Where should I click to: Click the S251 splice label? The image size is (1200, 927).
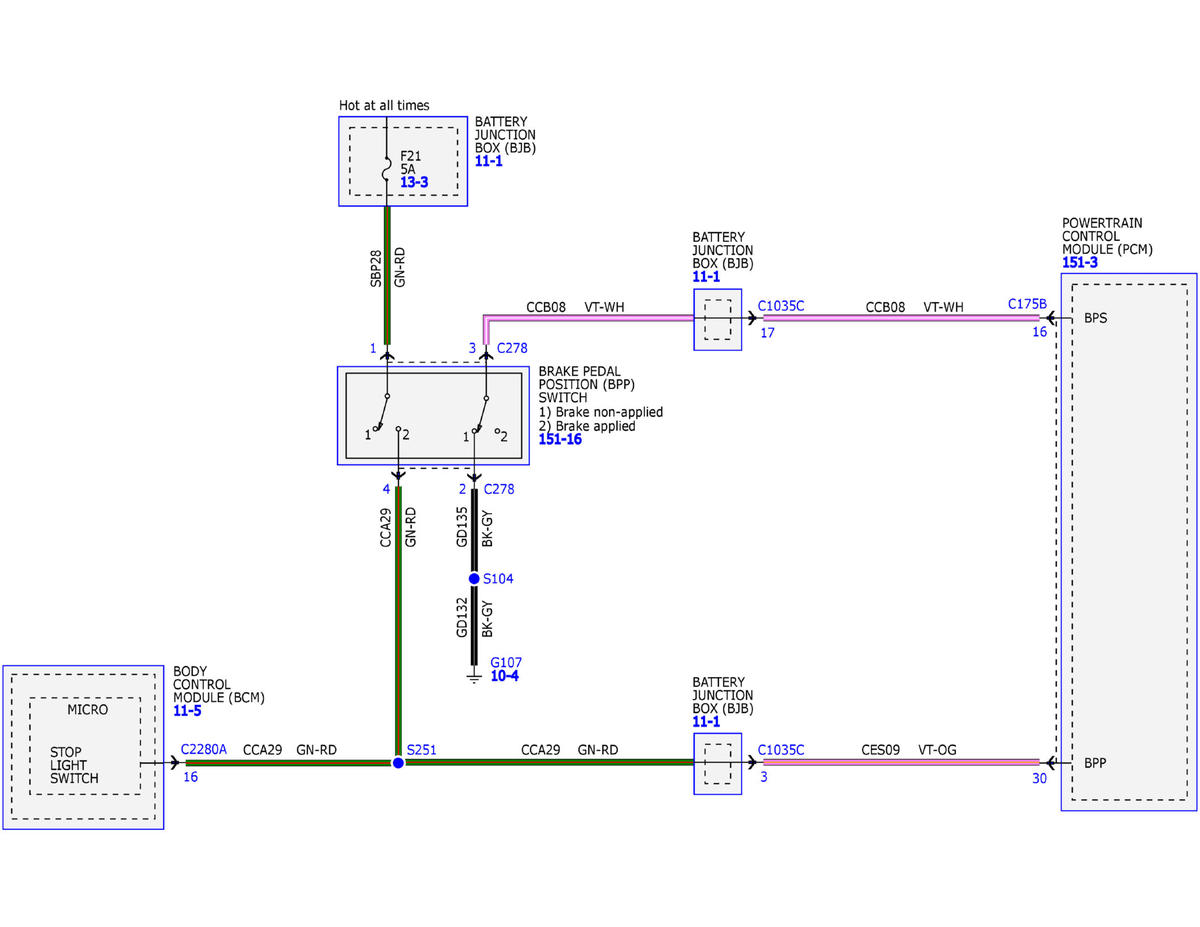[421, 749]
